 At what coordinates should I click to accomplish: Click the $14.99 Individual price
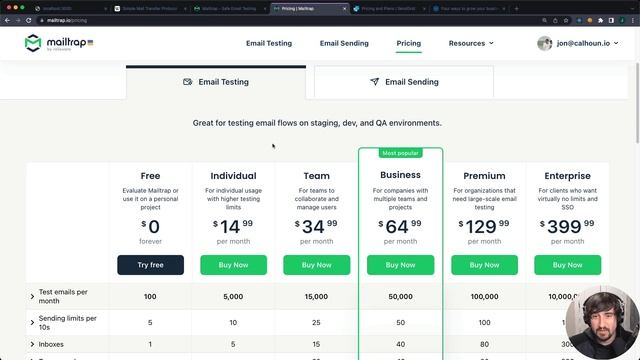[x=233, y=227]
